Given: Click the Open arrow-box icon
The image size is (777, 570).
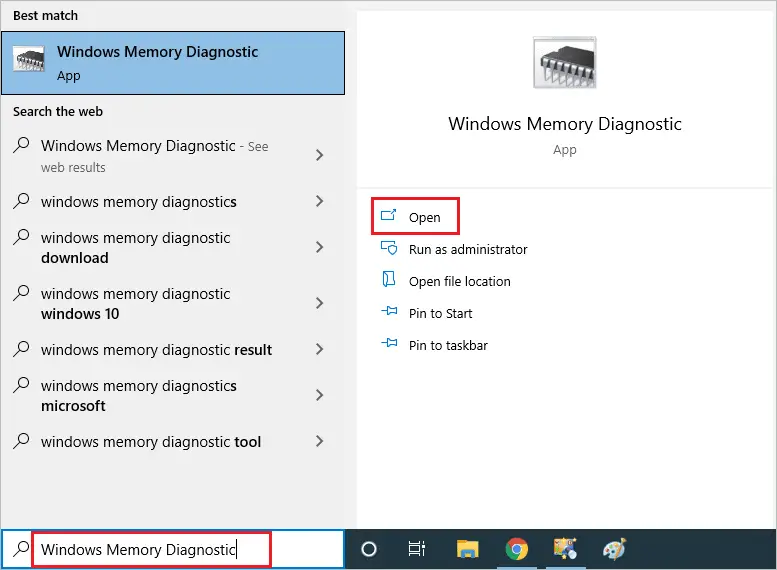Looking at the screenshot, I should click(388, 215).
